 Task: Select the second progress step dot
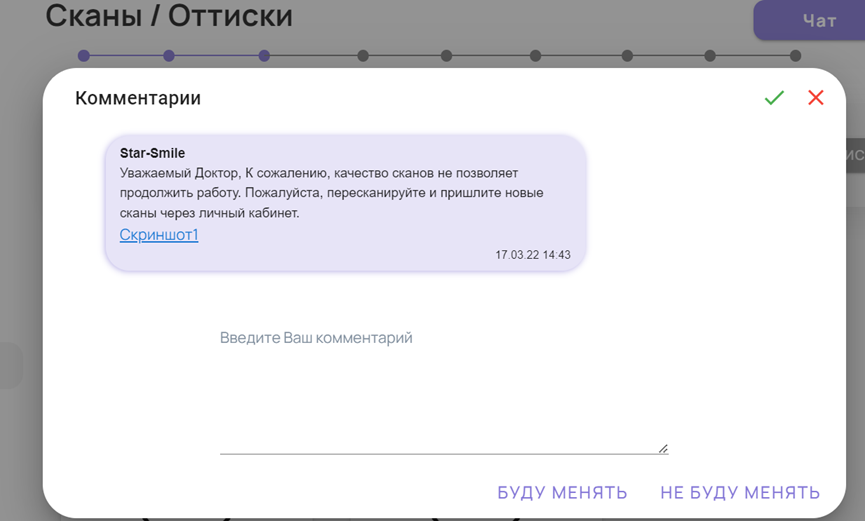(x=169, y=56)
